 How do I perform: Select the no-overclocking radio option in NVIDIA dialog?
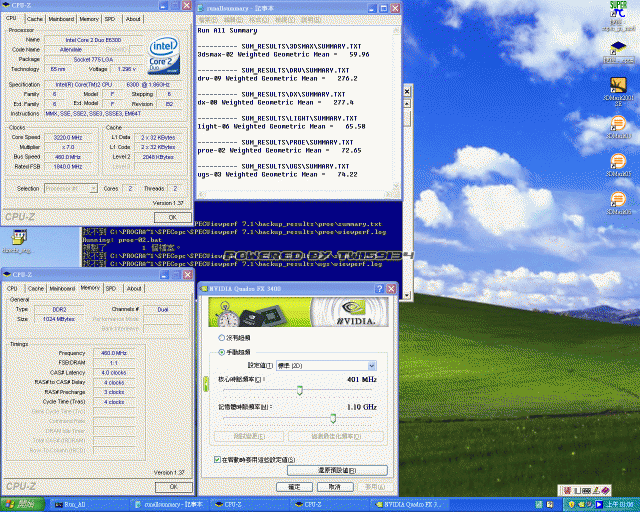pyautogui.click(x=222, y=338)
